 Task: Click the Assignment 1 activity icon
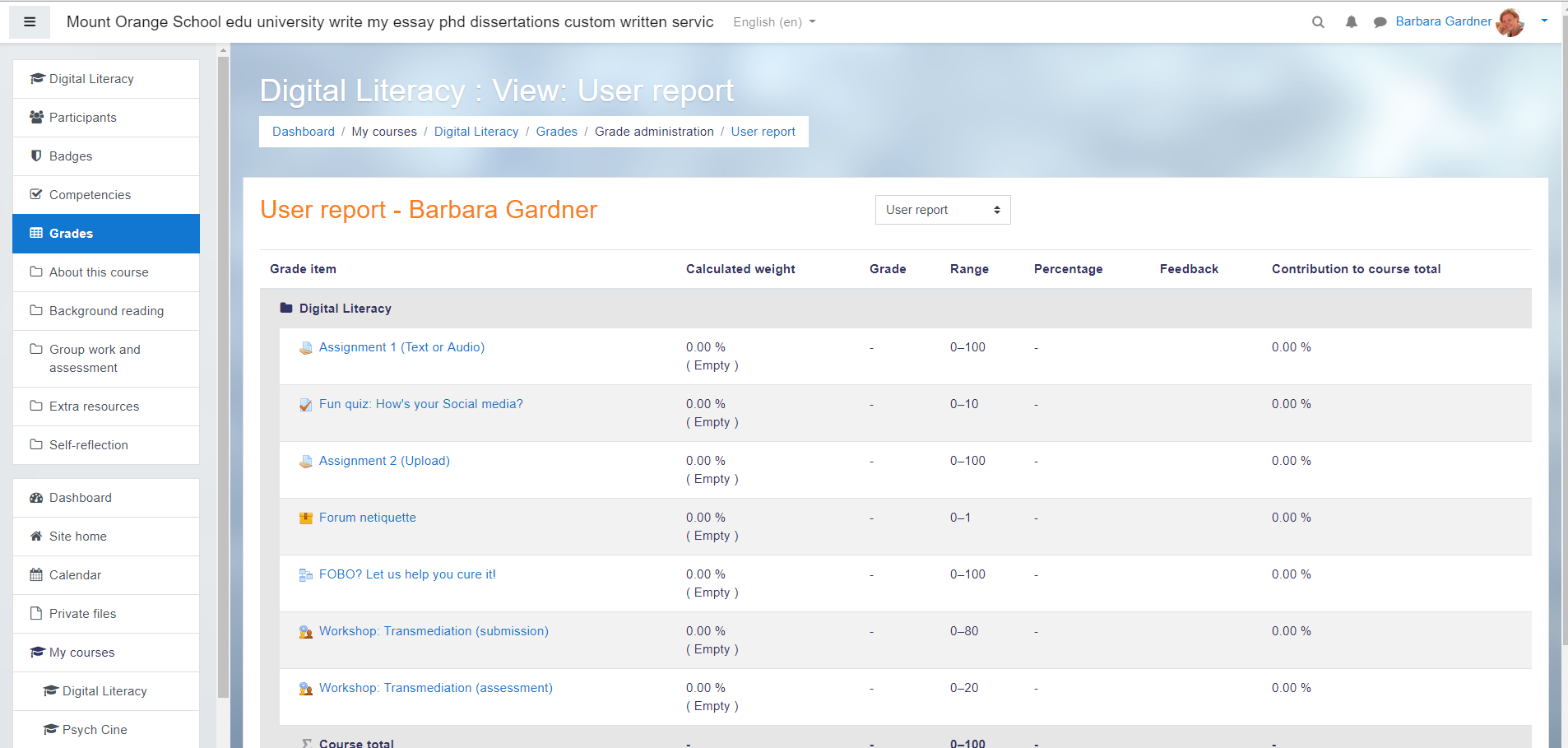306,348
